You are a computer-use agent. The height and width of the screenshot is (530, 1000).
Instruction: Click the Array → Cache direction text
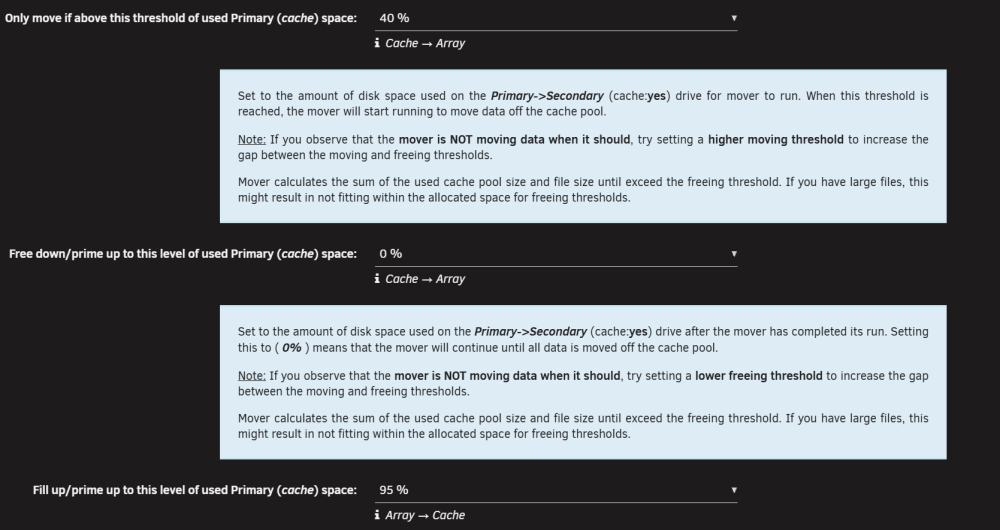tap(425, 515)
